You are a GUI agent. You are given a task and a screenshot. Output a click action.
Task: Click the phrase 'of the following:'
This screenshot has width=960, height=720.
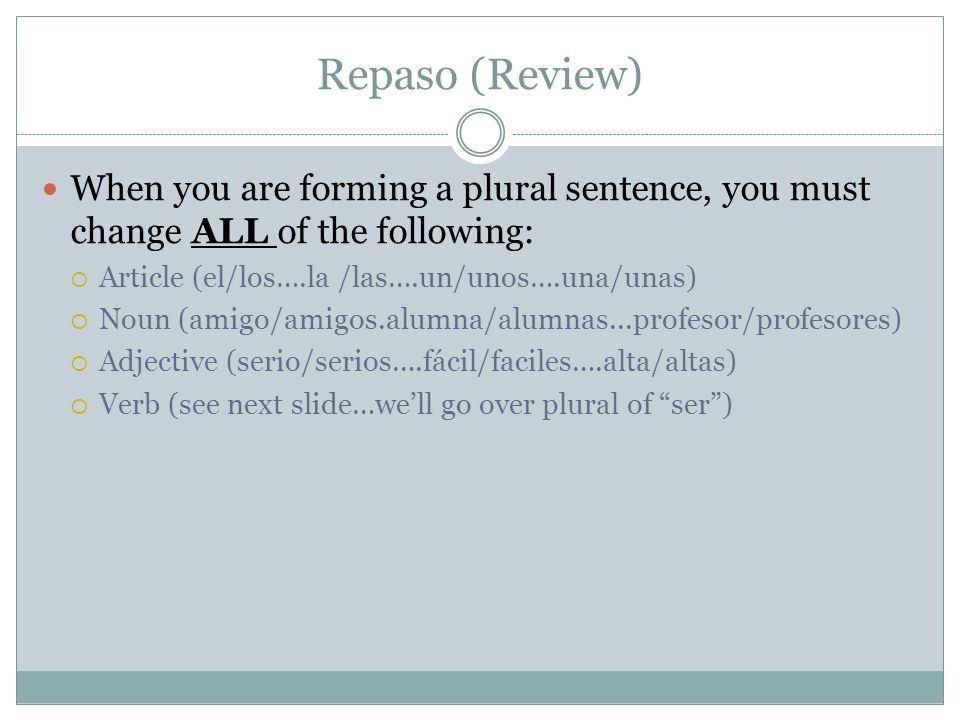pos(405,233)
